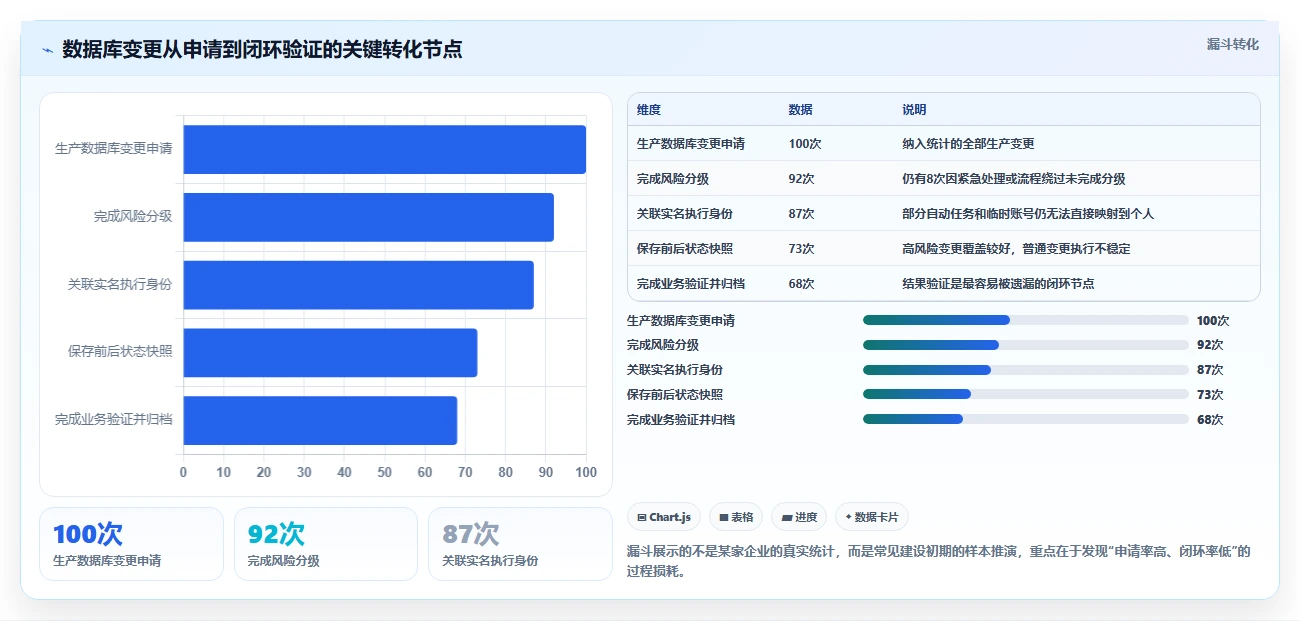The height and width of the screenshot is (621, 1300).
Task: Click the 关联实名执行身份 bar in chart
Action: (358, 285)
